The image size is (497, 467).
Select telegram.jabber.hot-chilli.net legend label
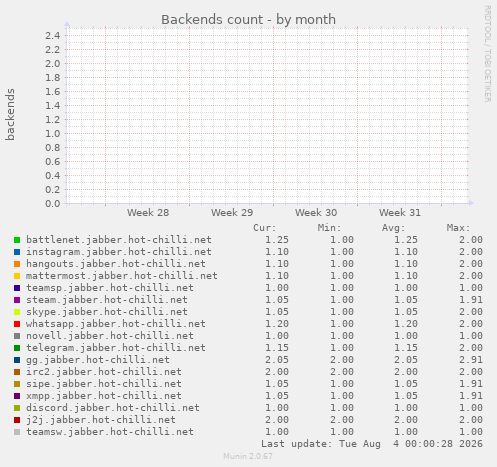[x=116, y=348]
